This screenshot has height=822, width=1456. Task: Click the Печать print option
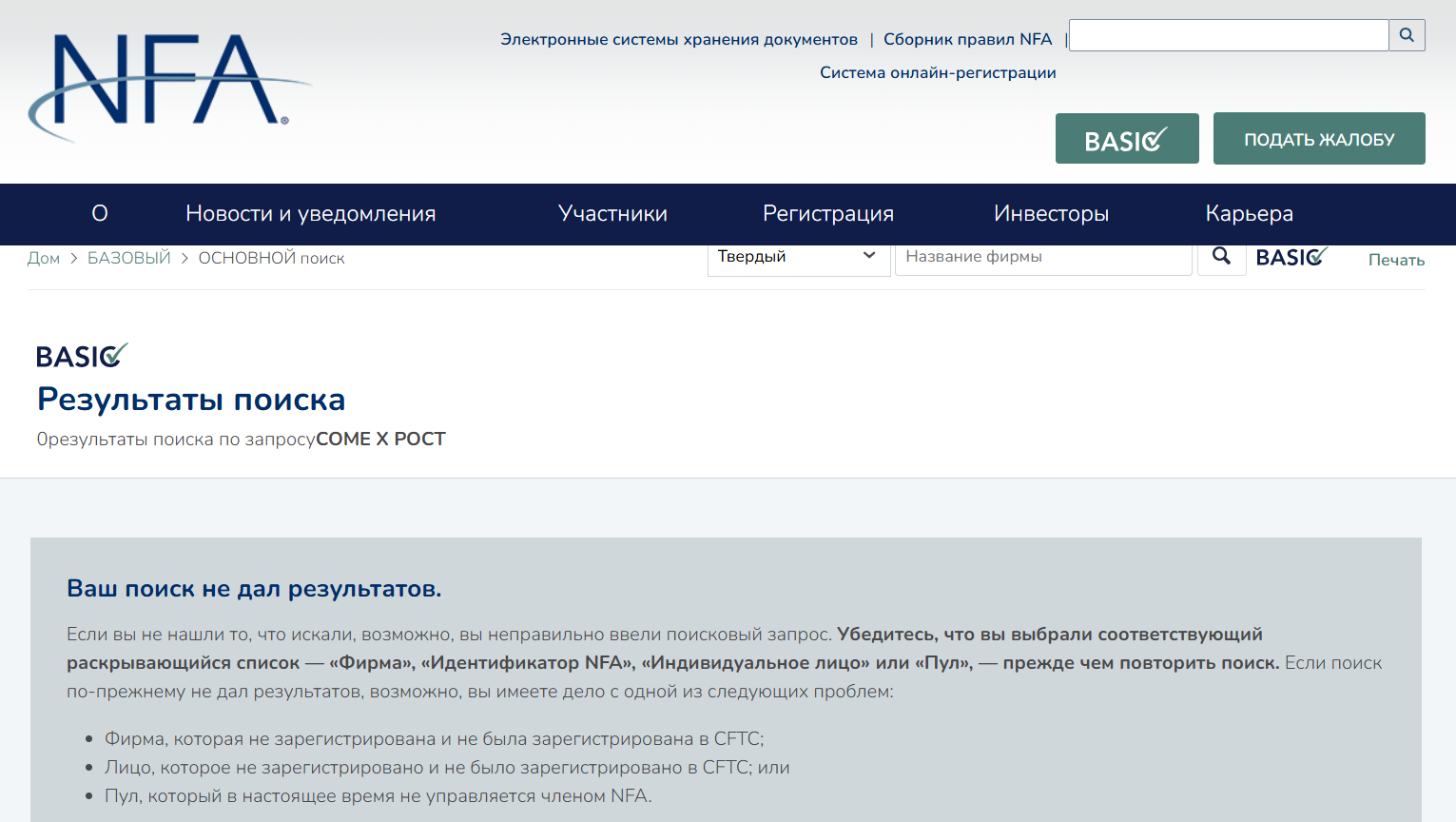coord(1396,259)
